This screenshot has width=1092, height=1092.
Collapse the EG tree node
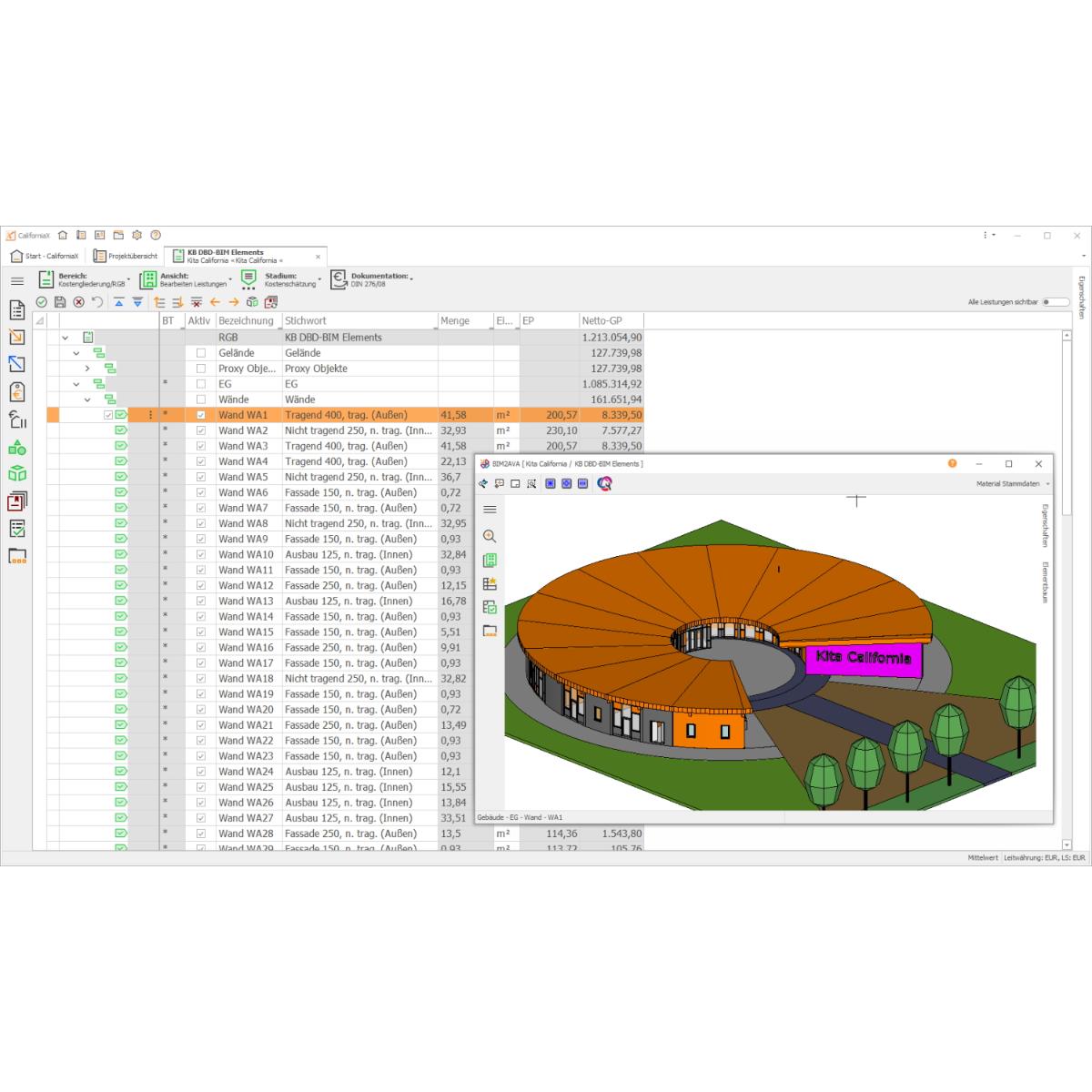[76, 384]
